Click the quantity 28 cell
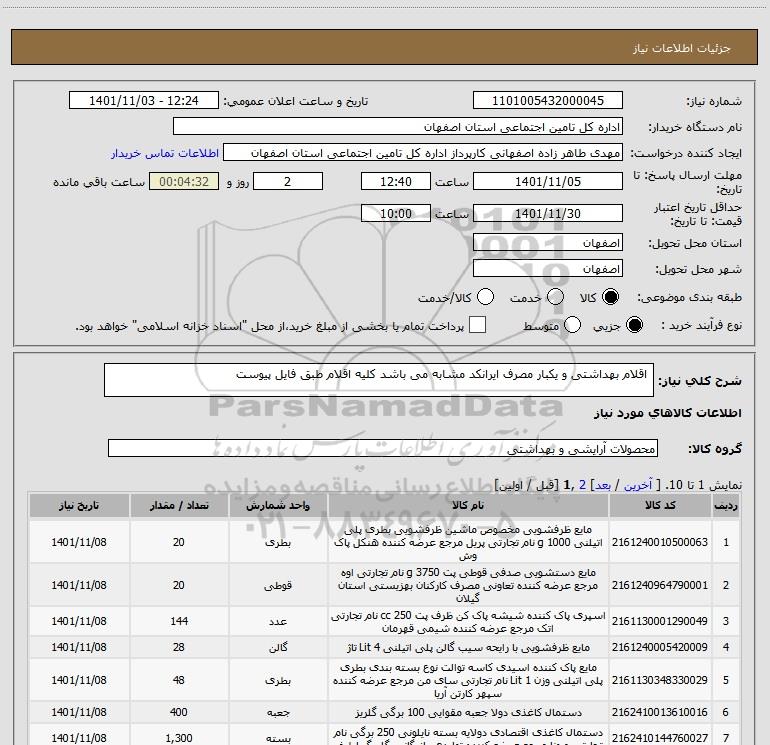The image size is (770, 745). pos(179,647)
